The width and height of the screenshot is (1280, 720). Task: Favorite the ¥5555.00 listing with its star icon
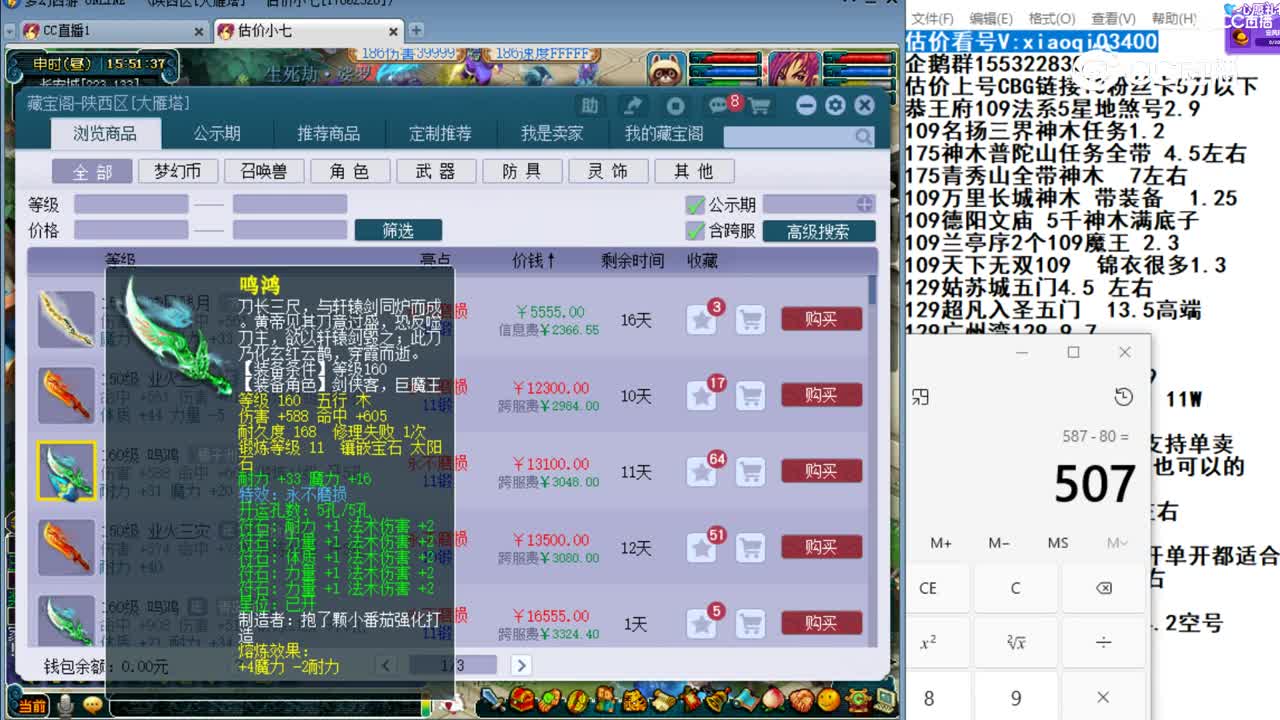point(701,320)
